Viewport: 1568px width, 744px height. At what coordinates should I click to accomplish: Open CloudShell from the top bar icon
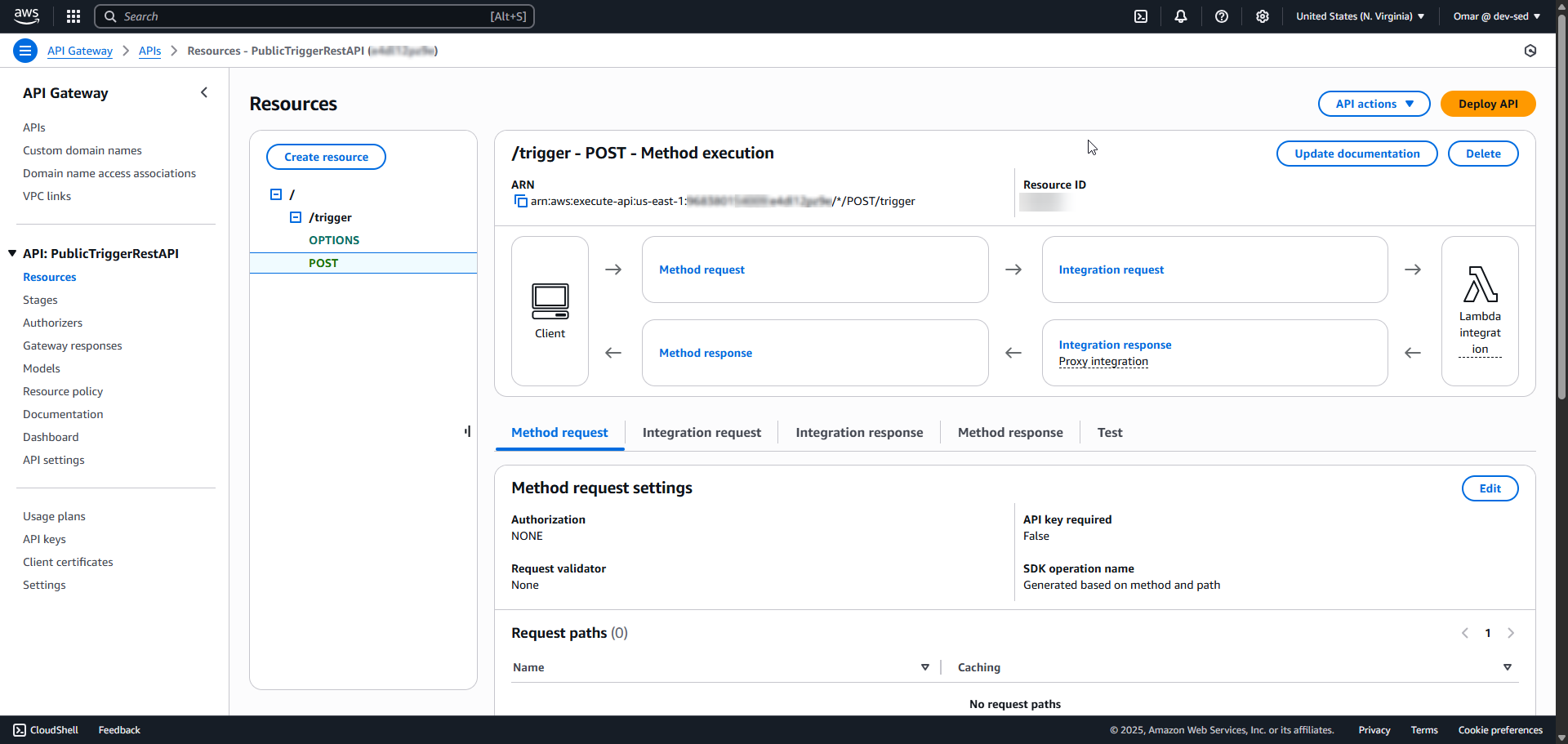[x=1141, y=16]
